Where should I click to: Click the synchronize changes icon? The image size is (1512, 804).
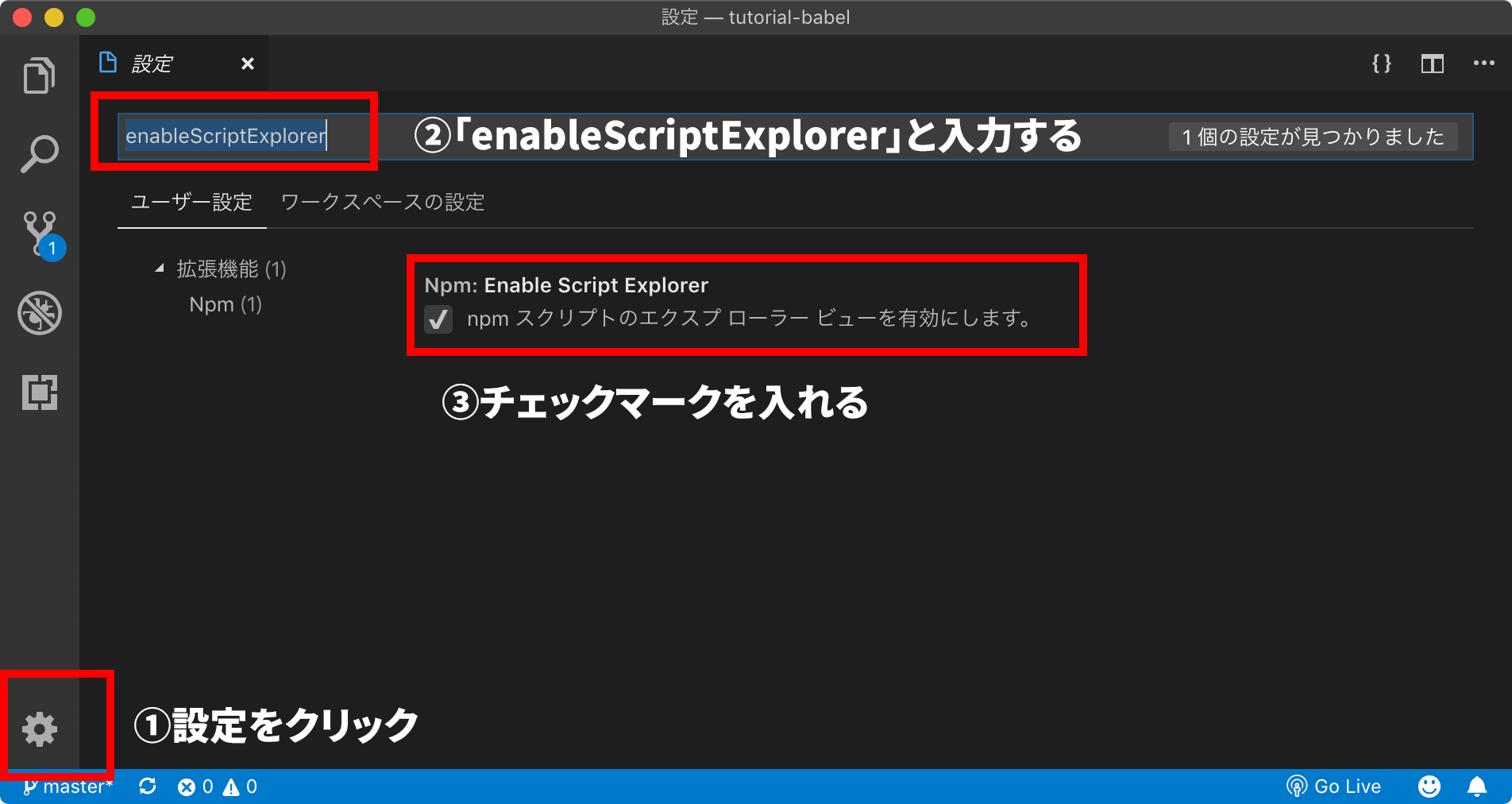148,787
